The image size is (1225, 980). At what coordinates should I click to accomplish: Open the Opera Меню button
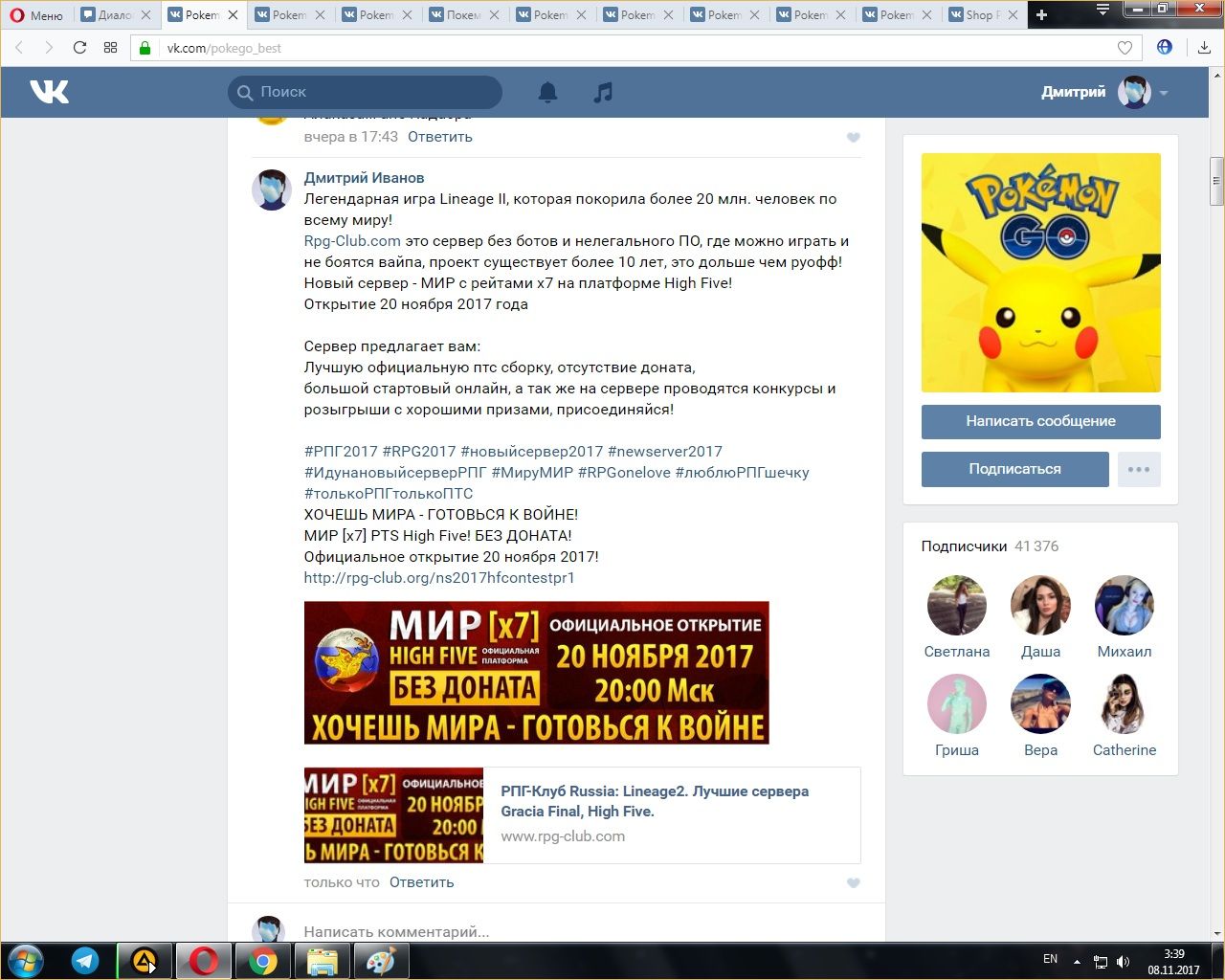[35, 15]
